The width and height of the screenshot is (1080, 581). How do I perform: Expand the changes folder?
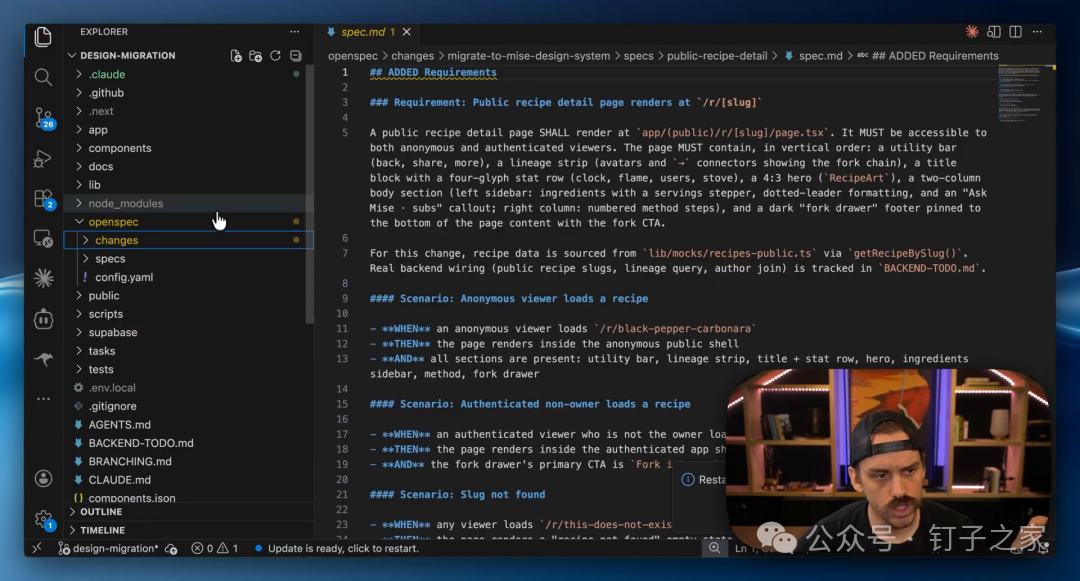click(116, 240)
